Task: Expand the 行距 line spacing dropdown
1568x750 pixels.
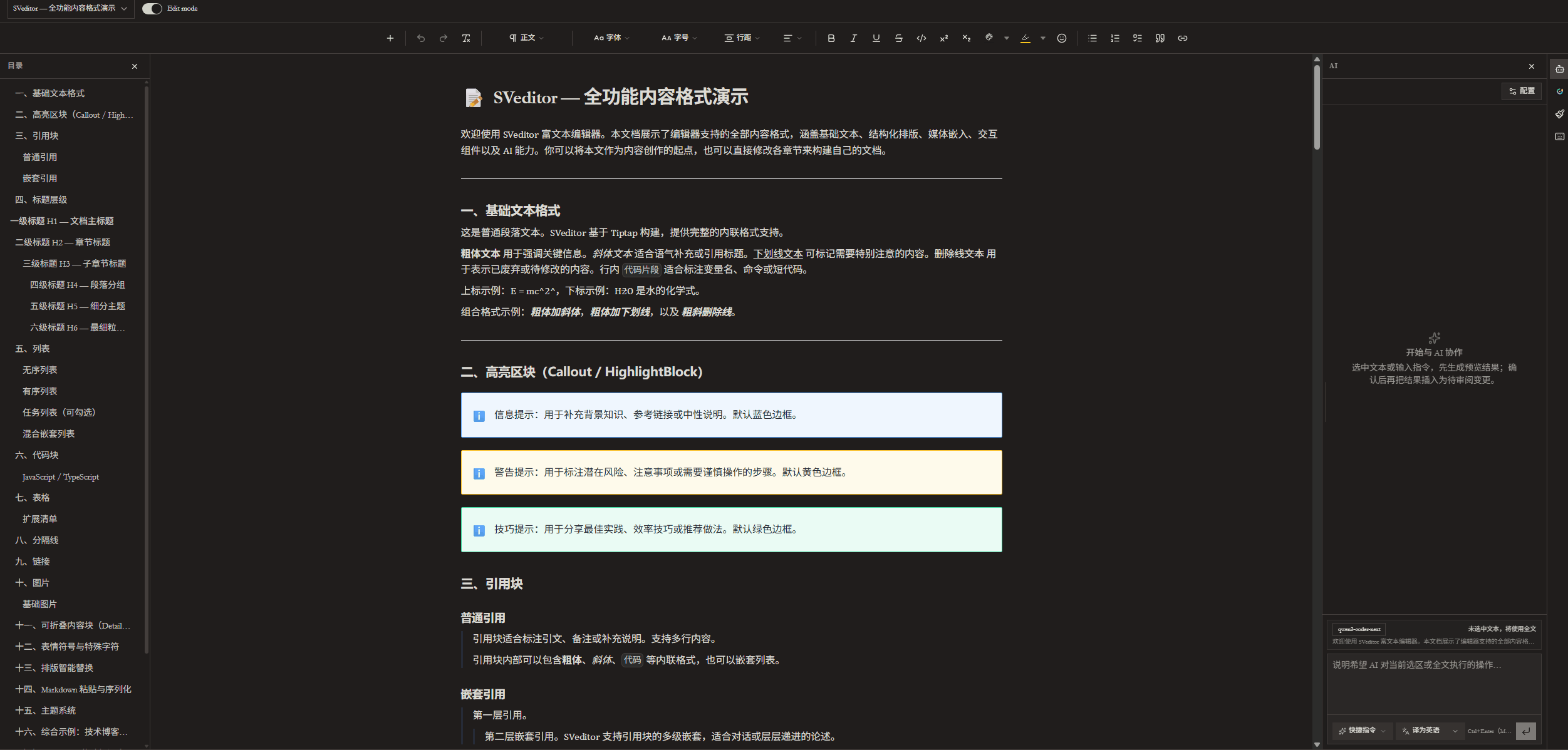Action: [742, 38]
